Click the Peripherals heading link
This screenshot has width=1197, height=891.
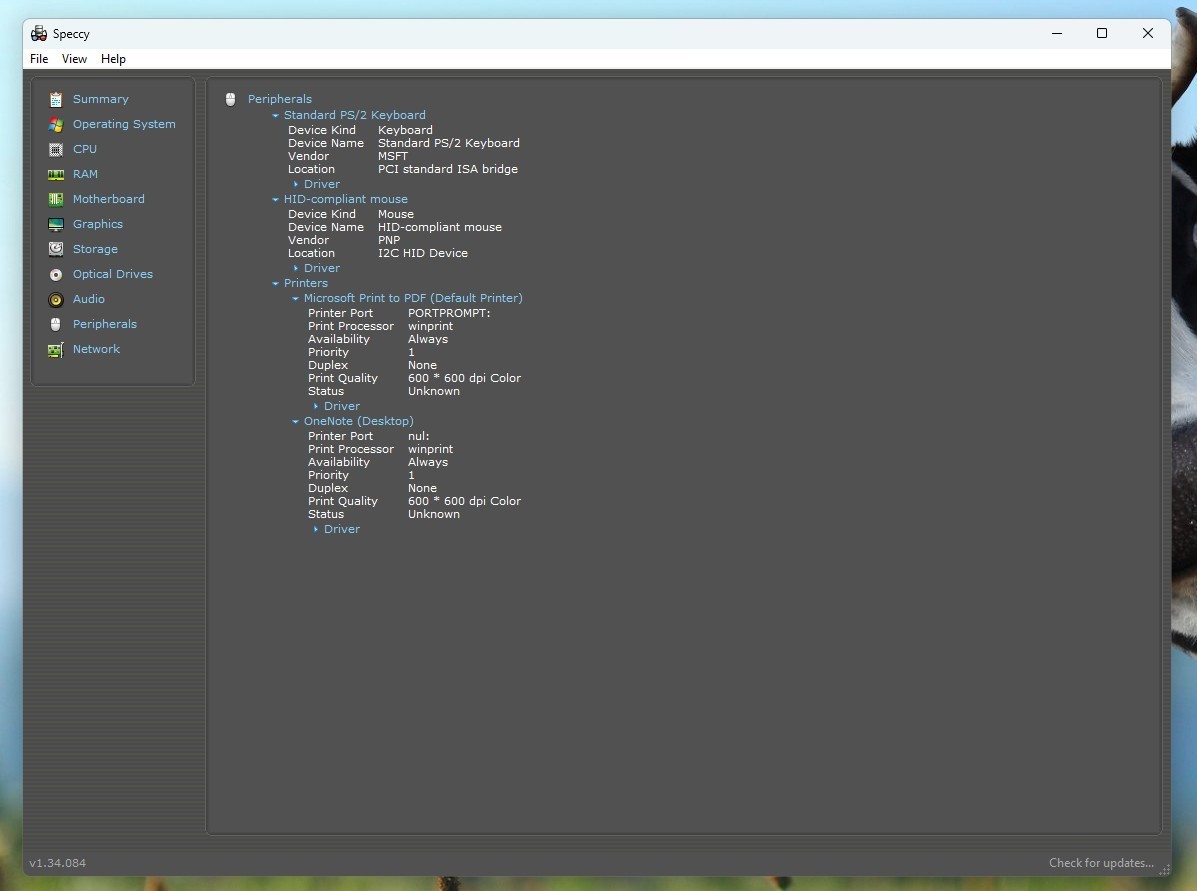click(x=279, y=99)
